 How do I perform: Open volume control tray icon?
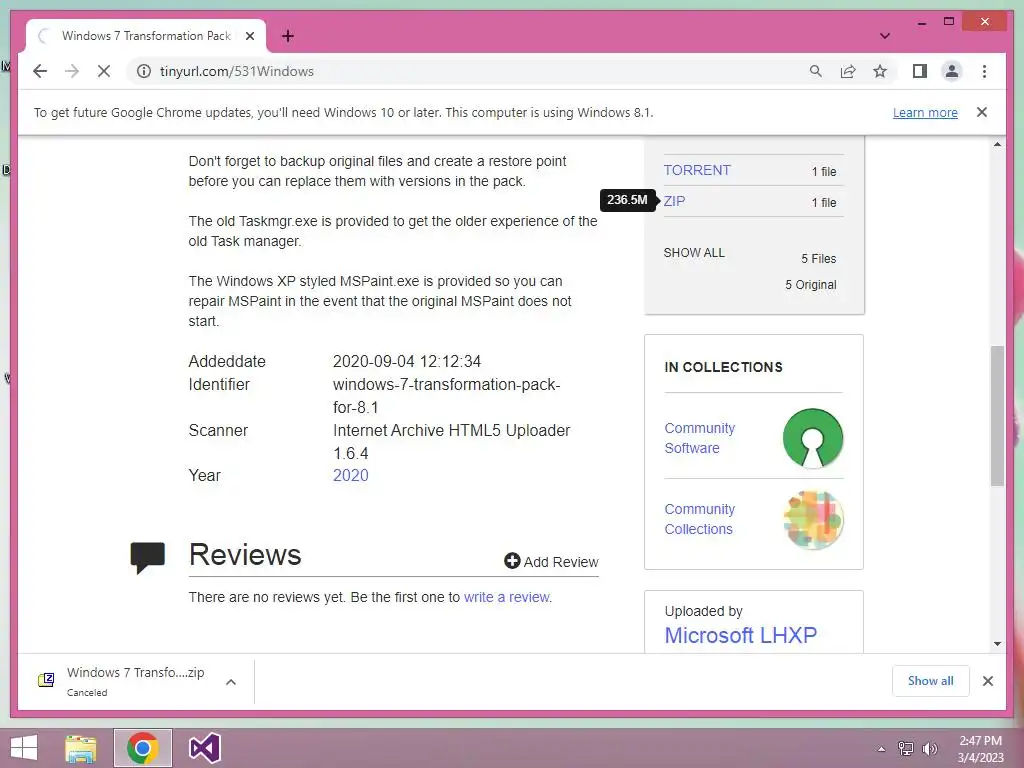click(930, 749)
